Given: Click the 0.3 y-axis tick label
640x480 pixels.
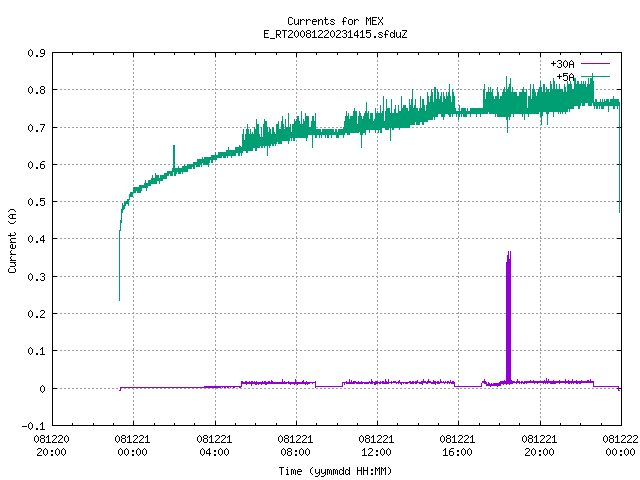Looking at the screenshot, I should point(36,277).
